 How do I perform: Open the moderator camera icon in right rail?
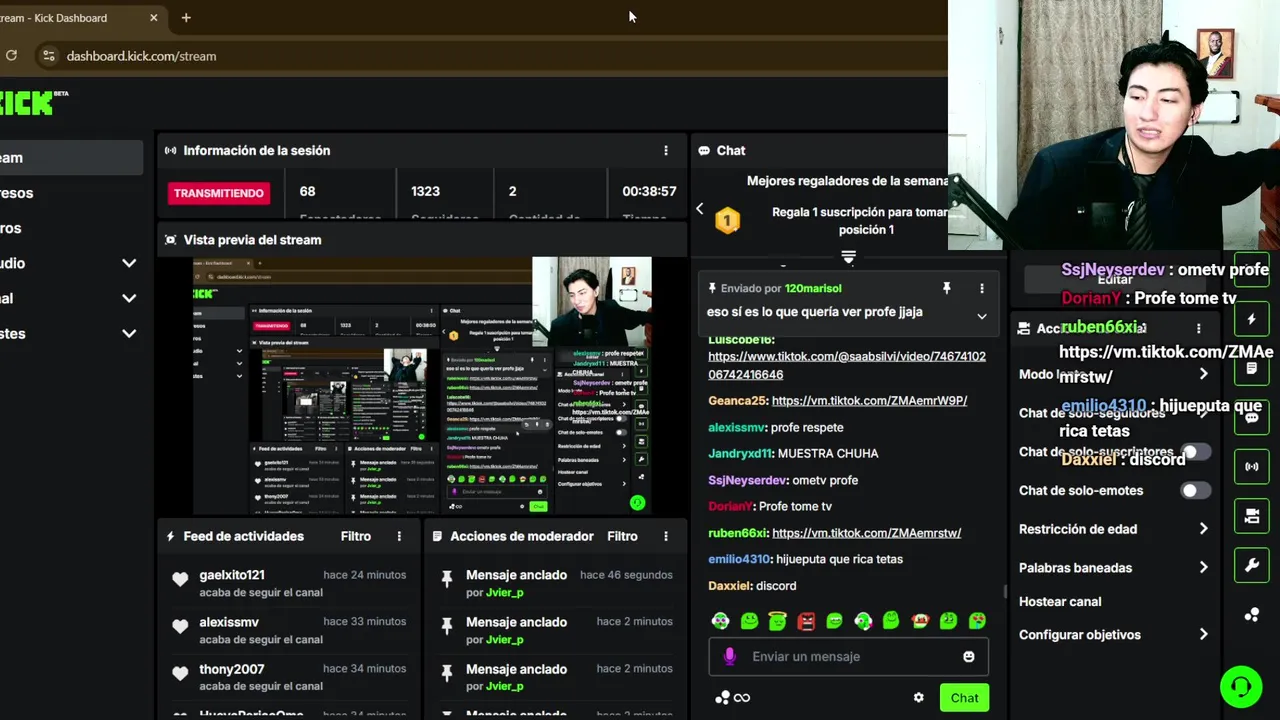tap(1251, 516)
